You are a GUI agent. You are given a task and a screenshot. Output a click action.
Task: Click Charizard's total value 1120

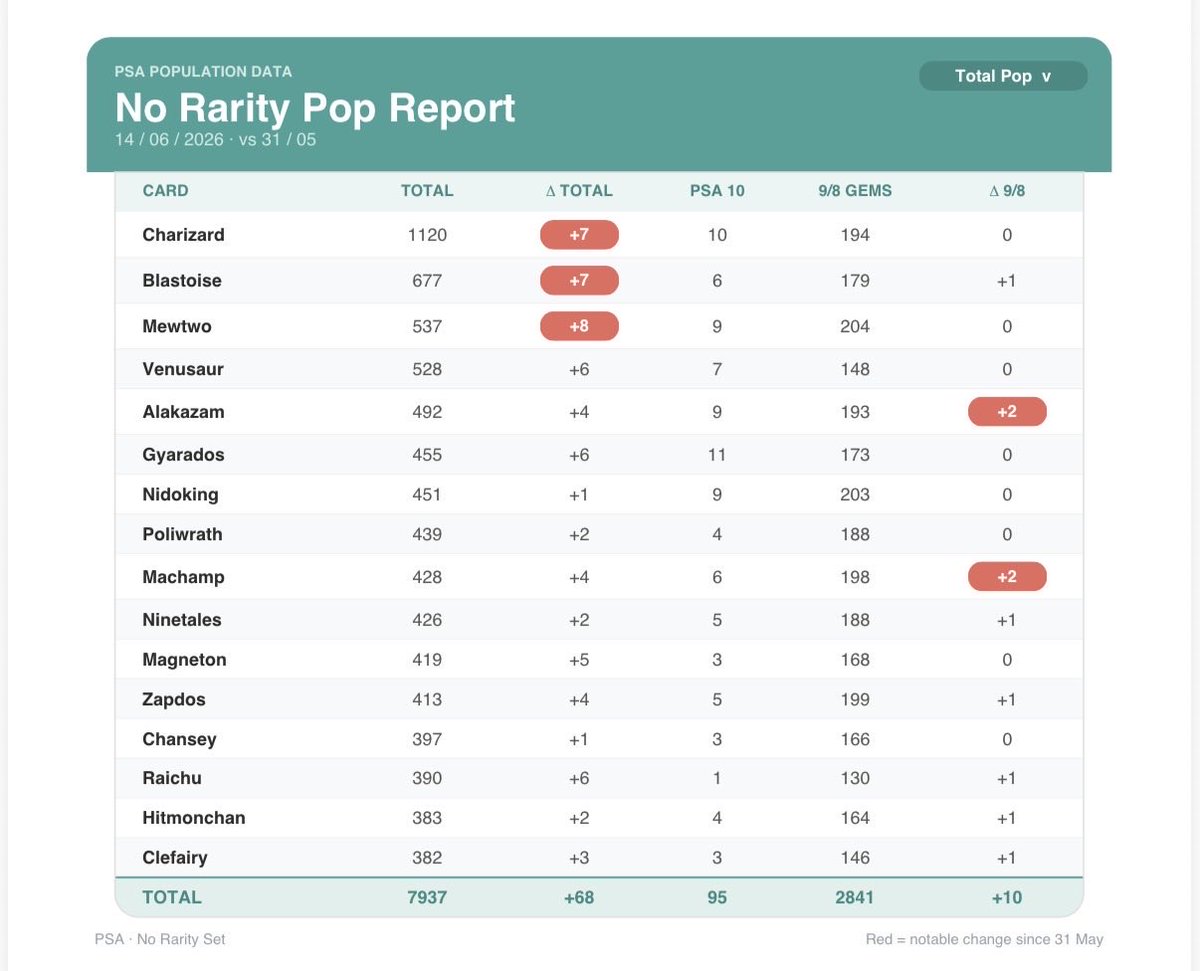[x=427, y=235]
